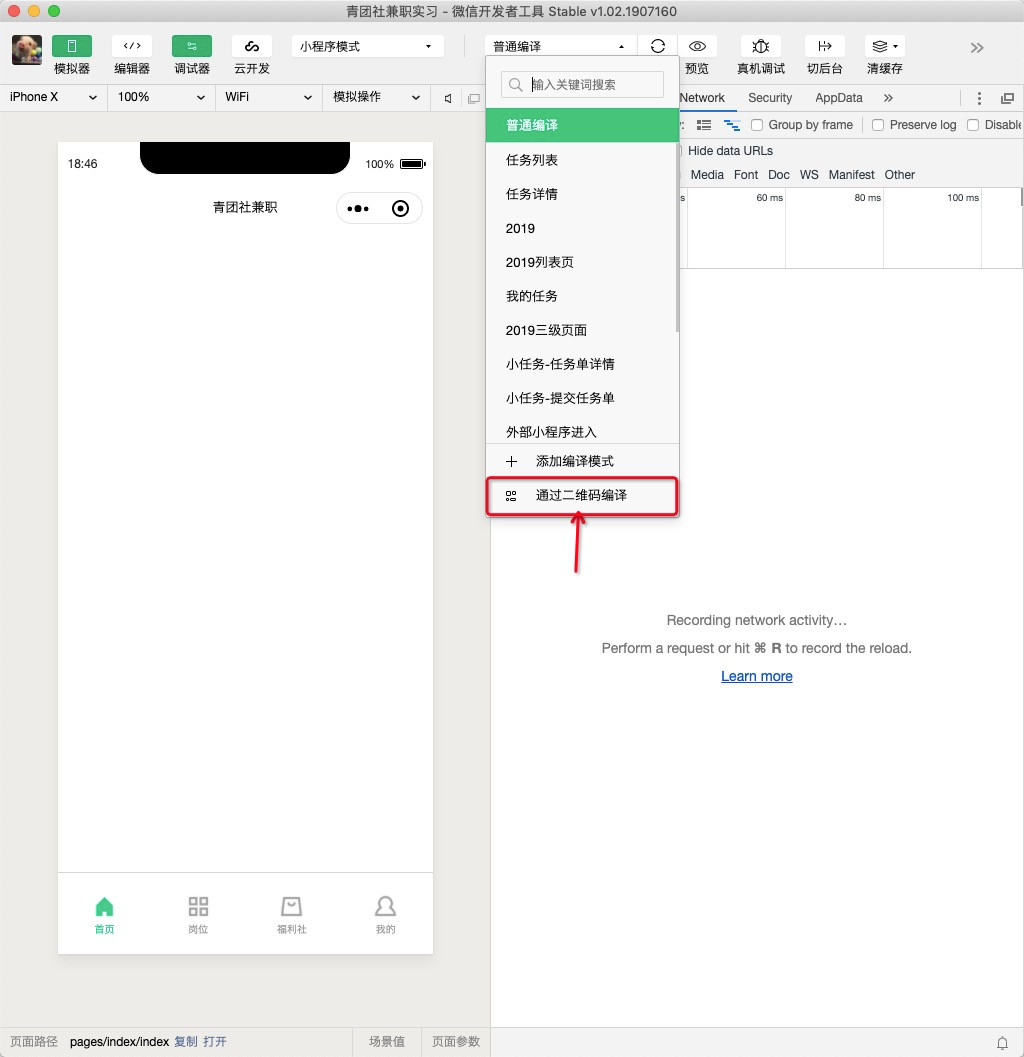Select 普通编译 in compile list

[x=582, y=125]
